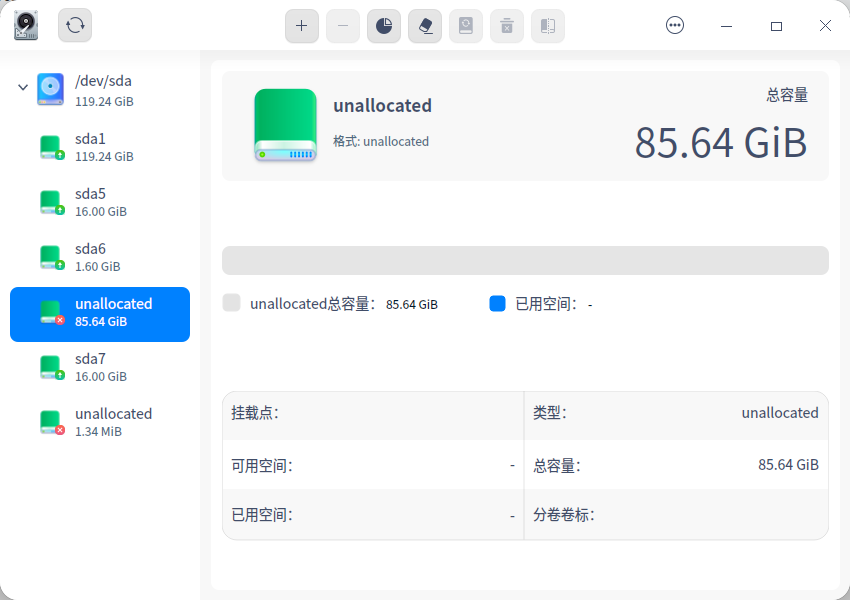Click the green unallocated partition badge icon
Image resolution: width=850 pixels, height=600 pixels.
coord(287,124)
